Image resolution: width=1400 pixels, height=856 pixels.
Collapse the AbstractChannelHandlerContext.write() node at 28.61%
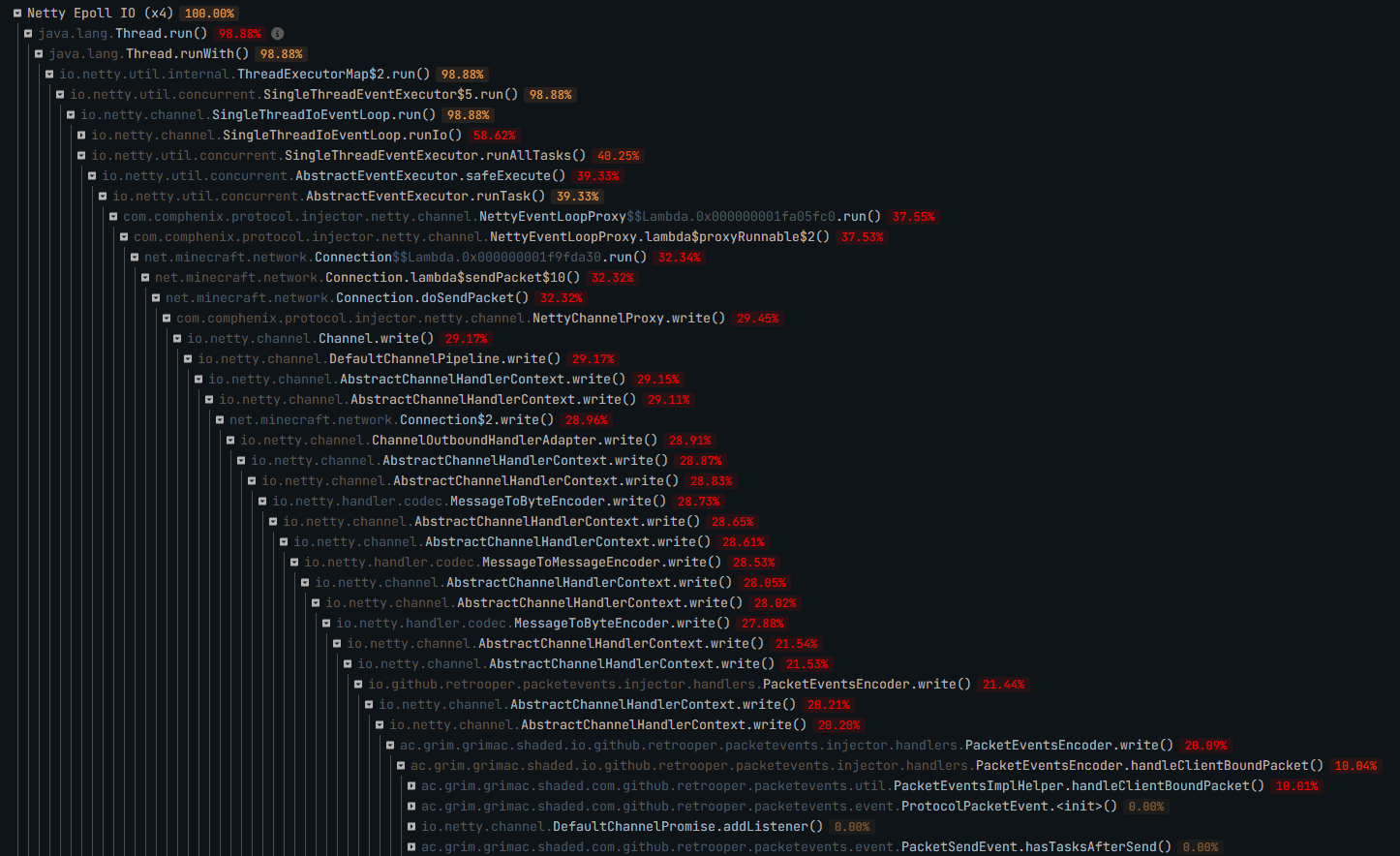(x=284, y=542)
